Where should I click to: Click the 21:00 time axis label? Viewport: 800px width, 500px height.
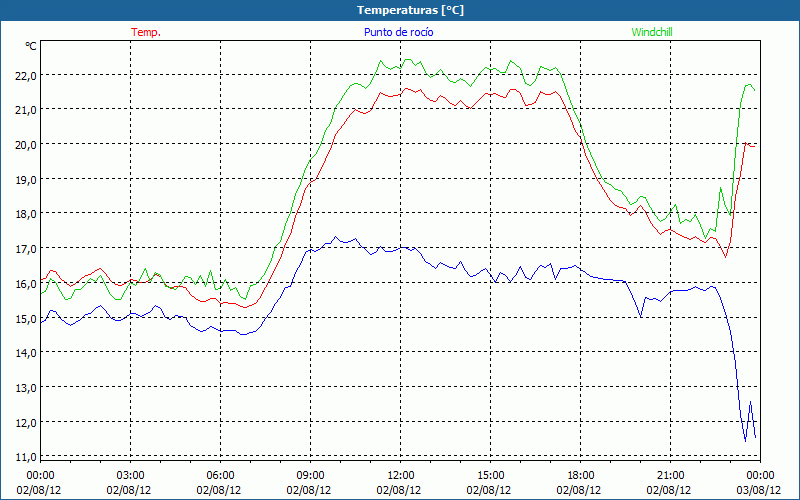tap(670, 476)
